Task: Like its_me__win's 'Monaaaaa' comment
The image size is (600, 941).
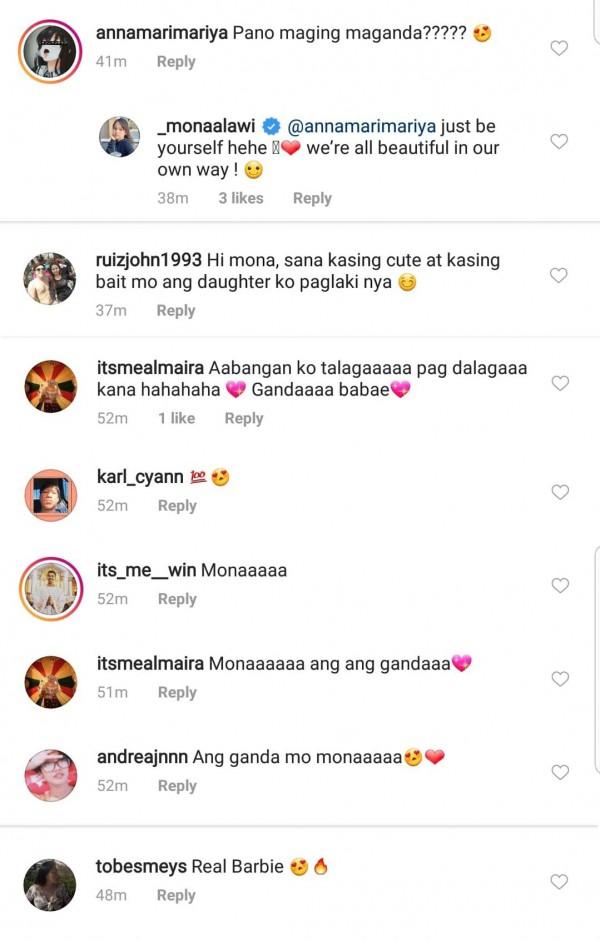Action: click(x=560, y=586)
